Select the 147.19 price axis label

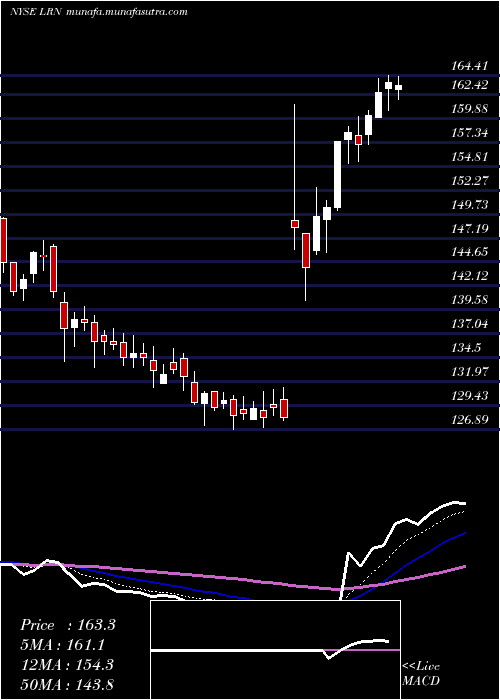470,229
